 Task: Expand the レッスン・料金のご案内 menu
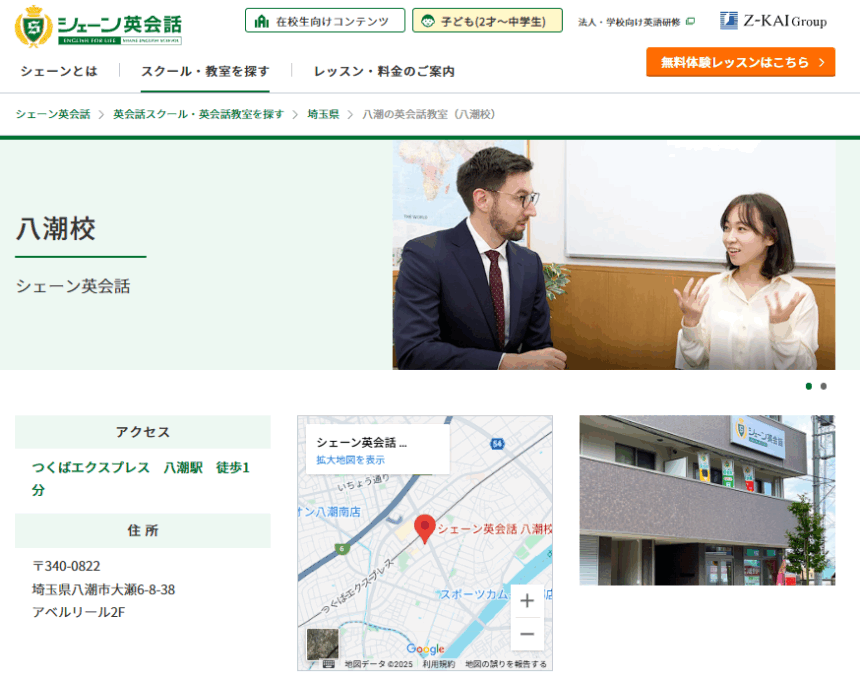point(384,71)
